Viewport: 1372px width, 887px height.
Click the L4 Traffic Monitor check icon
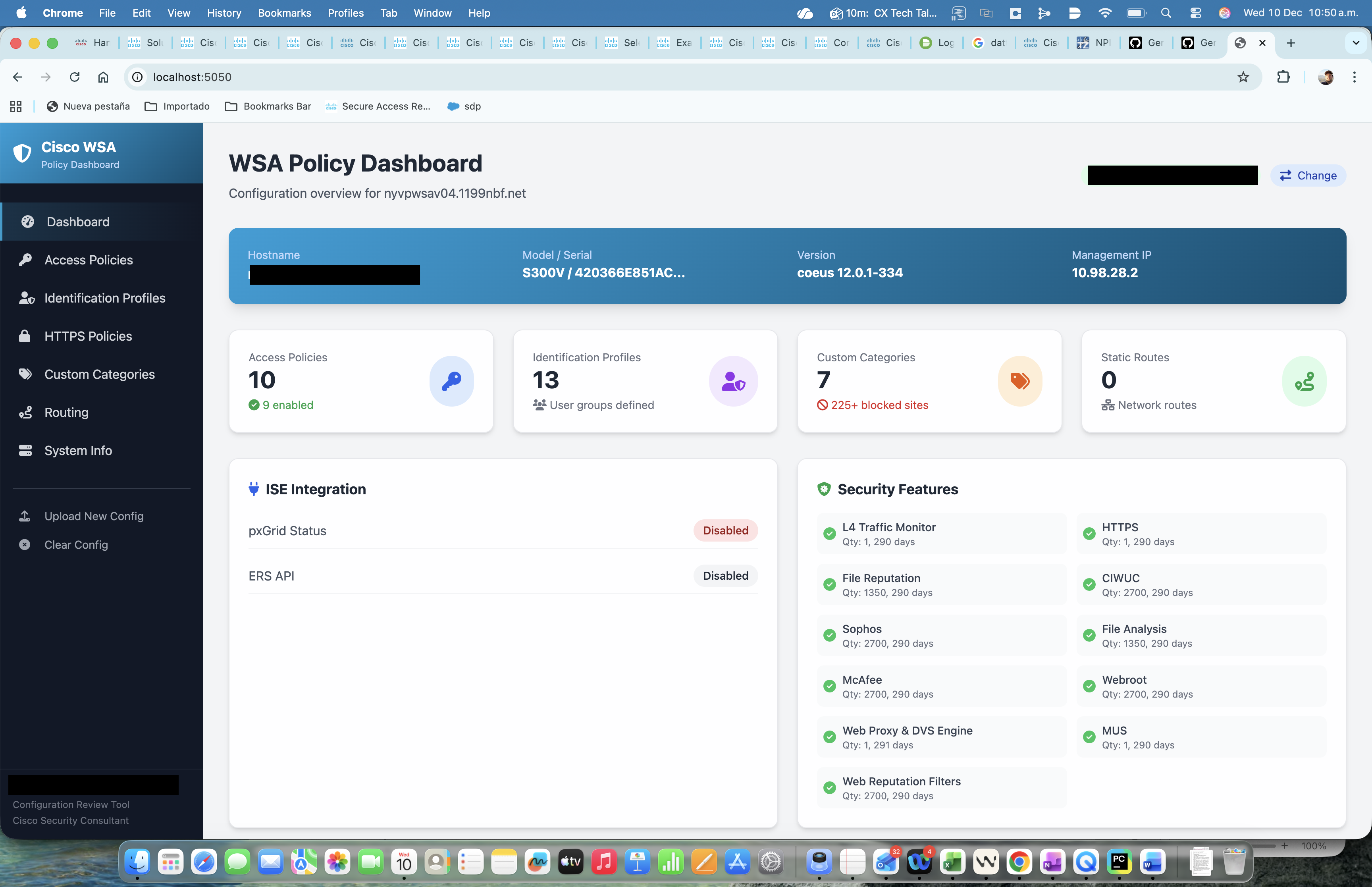[829, 533]
